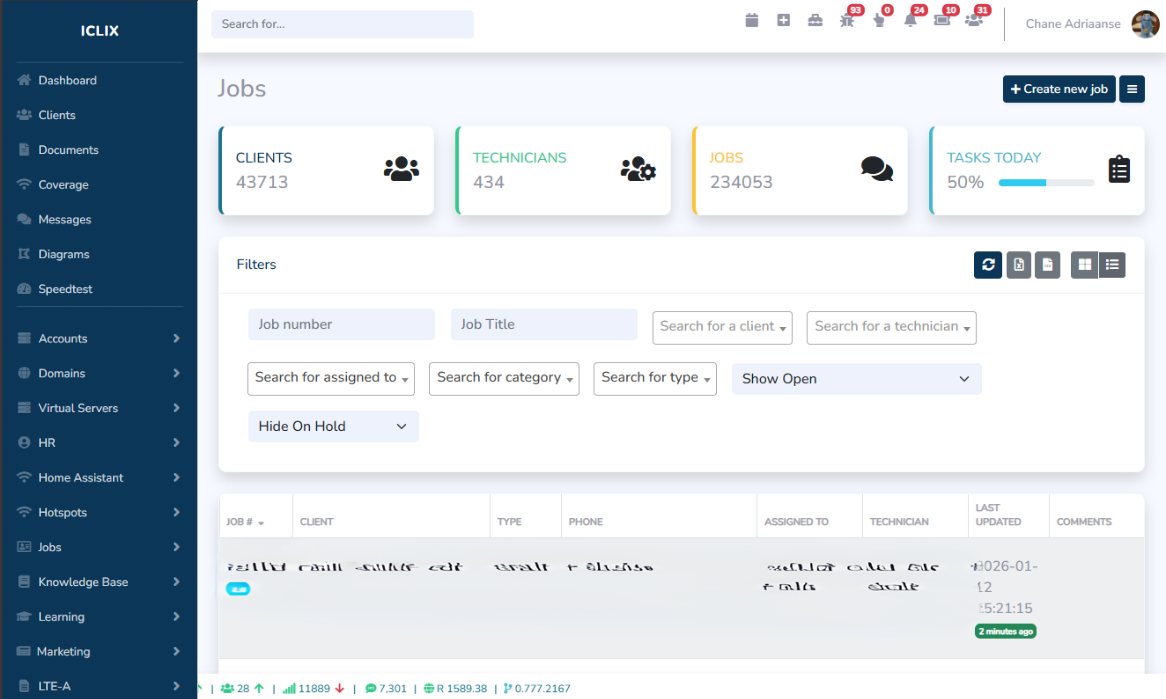
Task: Open the Show Open status dropdown
Action: (856, 379)
